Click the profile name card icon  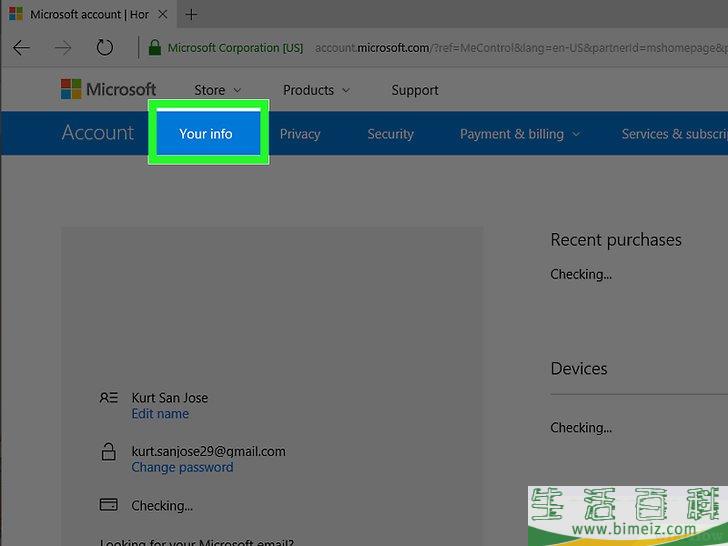coord(109,398)
